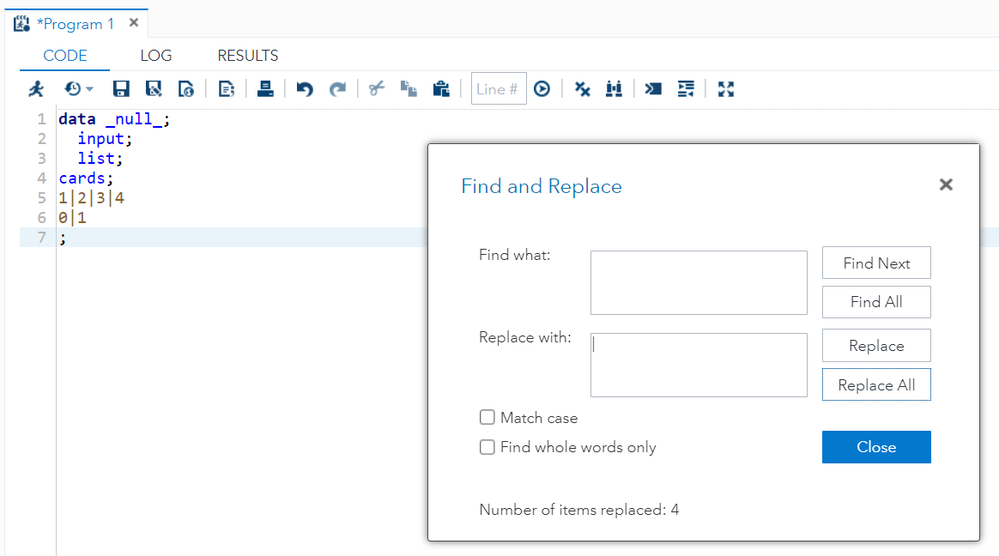Click in the Find what text box

click(x=698, y=283)
